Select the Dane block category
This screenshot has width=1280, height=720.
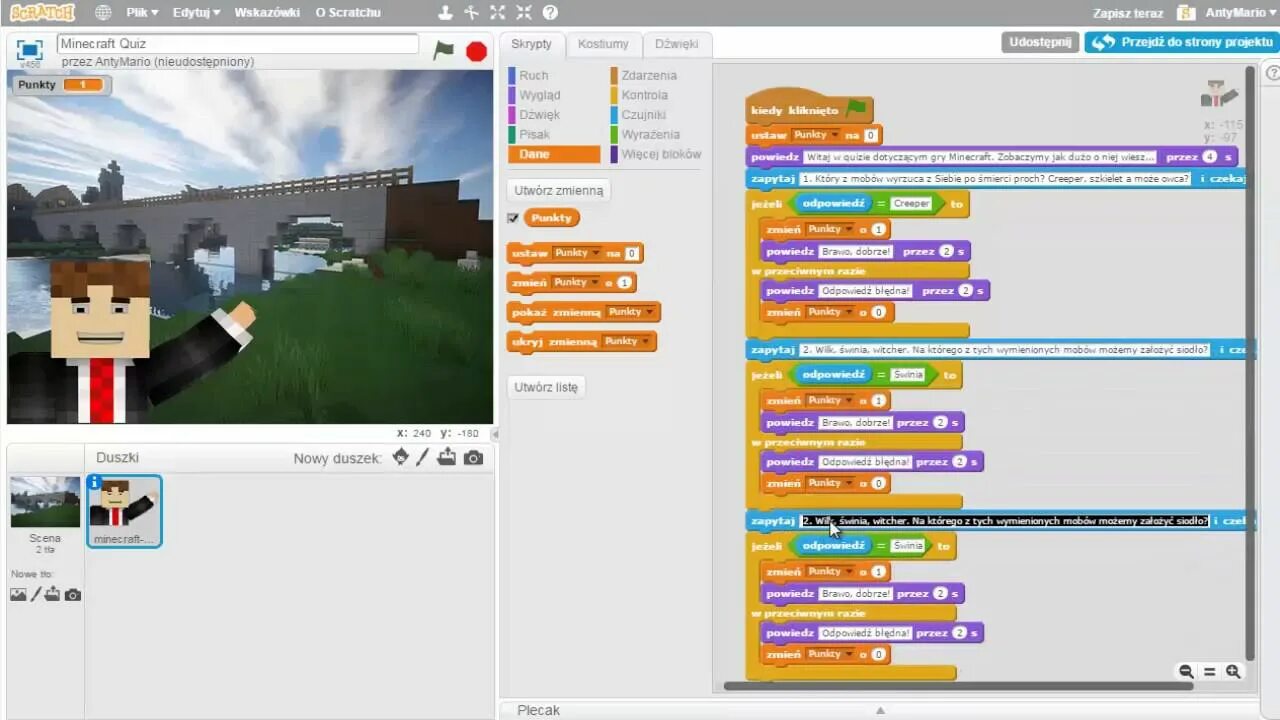click(554, 154)
